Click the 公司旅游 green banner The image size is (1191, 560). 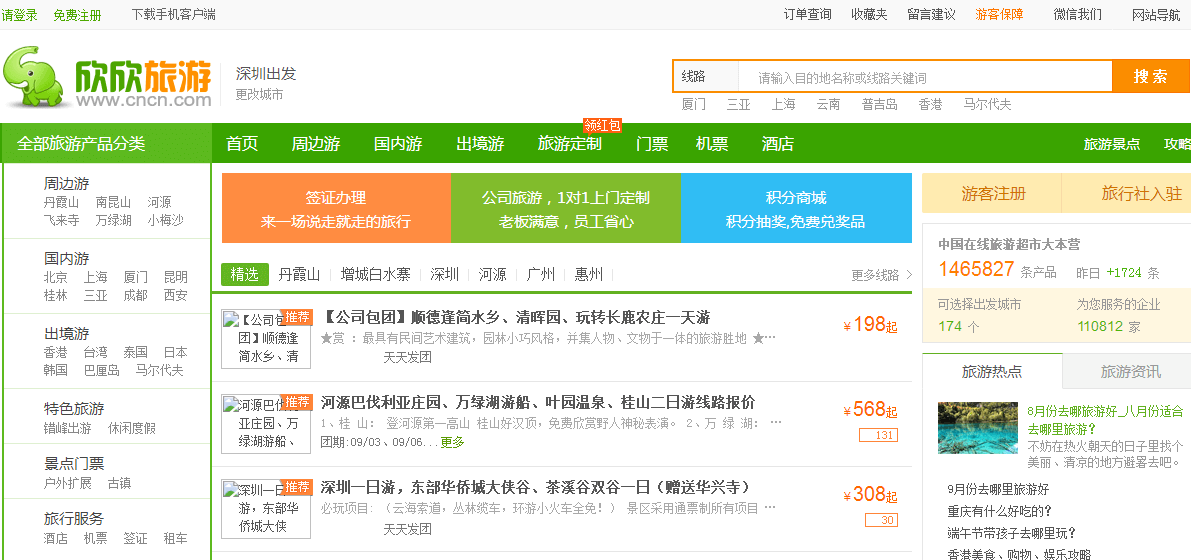(566, 208)
